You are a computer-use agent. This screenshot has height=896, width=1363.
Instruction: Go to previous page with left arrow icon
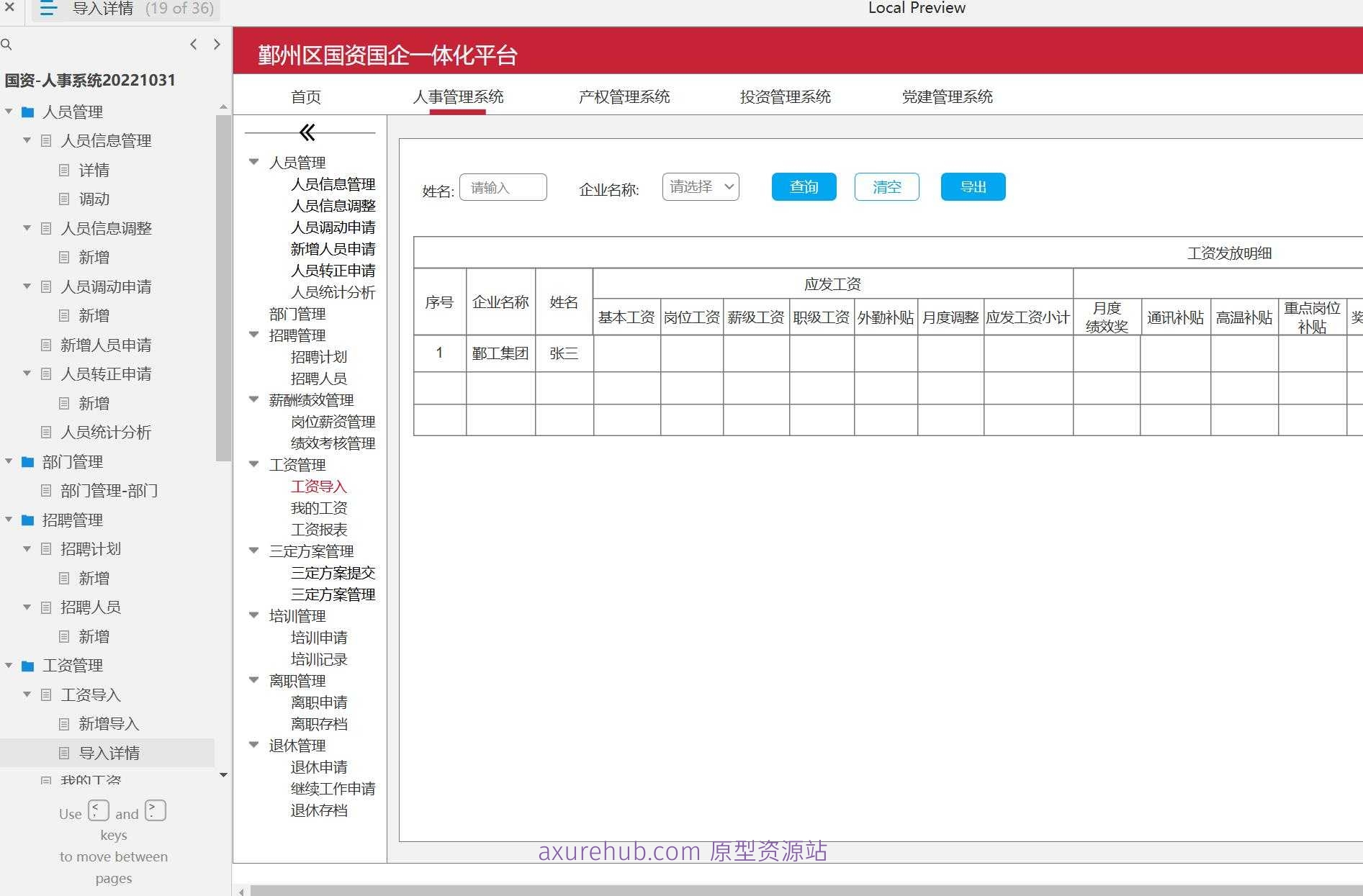pyautogui.click(x=193, y=44)
